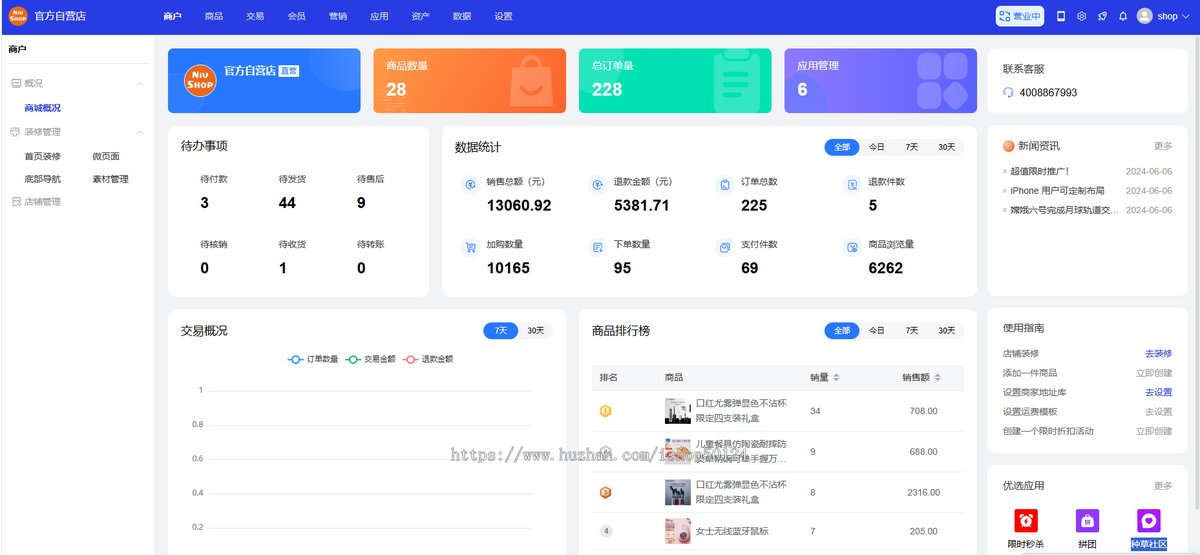Open 数据 in top menu

461,16
